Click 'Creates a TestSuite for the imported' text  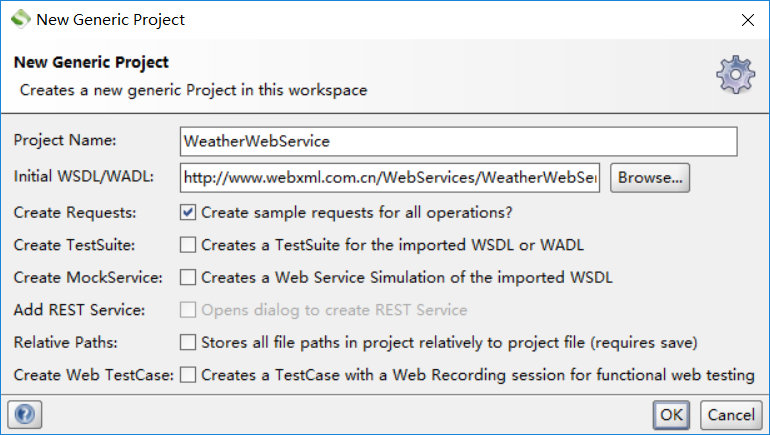click(392, 245)
